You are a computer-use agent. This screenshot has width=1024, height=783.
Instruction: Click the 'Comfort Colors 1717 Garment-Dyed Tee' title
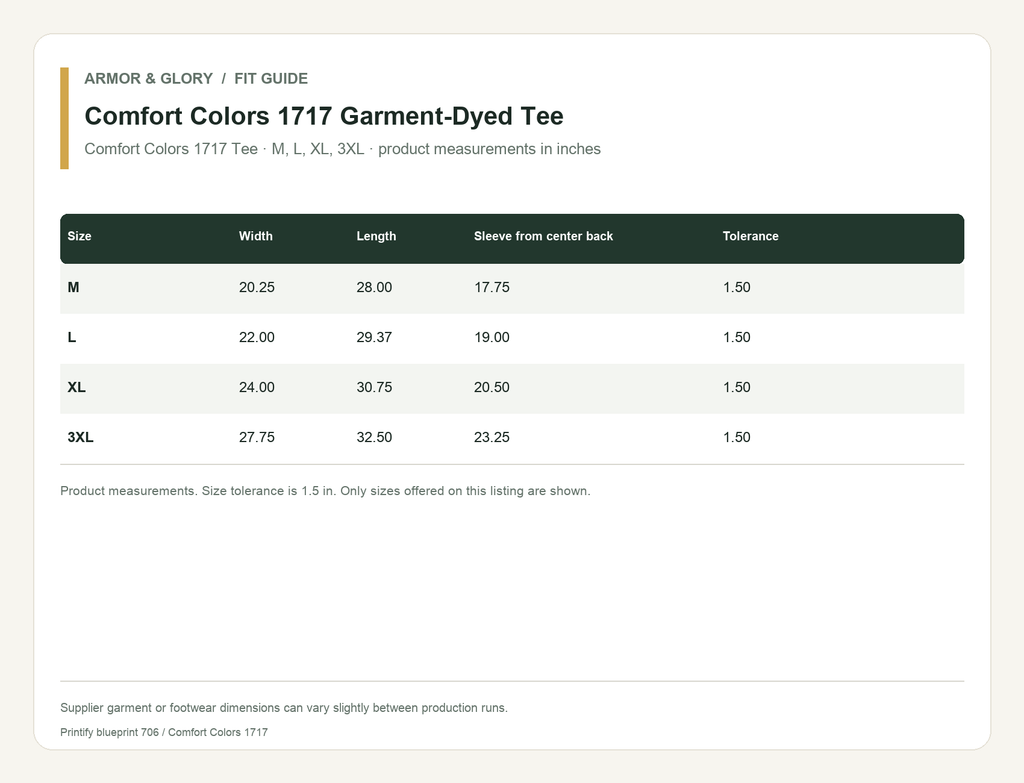point(324,116)
